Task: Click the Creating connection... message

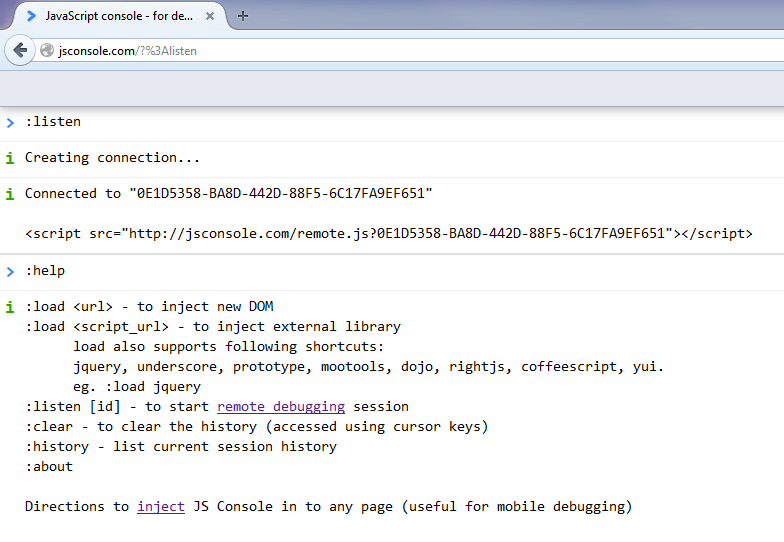Action: (112, 158)
